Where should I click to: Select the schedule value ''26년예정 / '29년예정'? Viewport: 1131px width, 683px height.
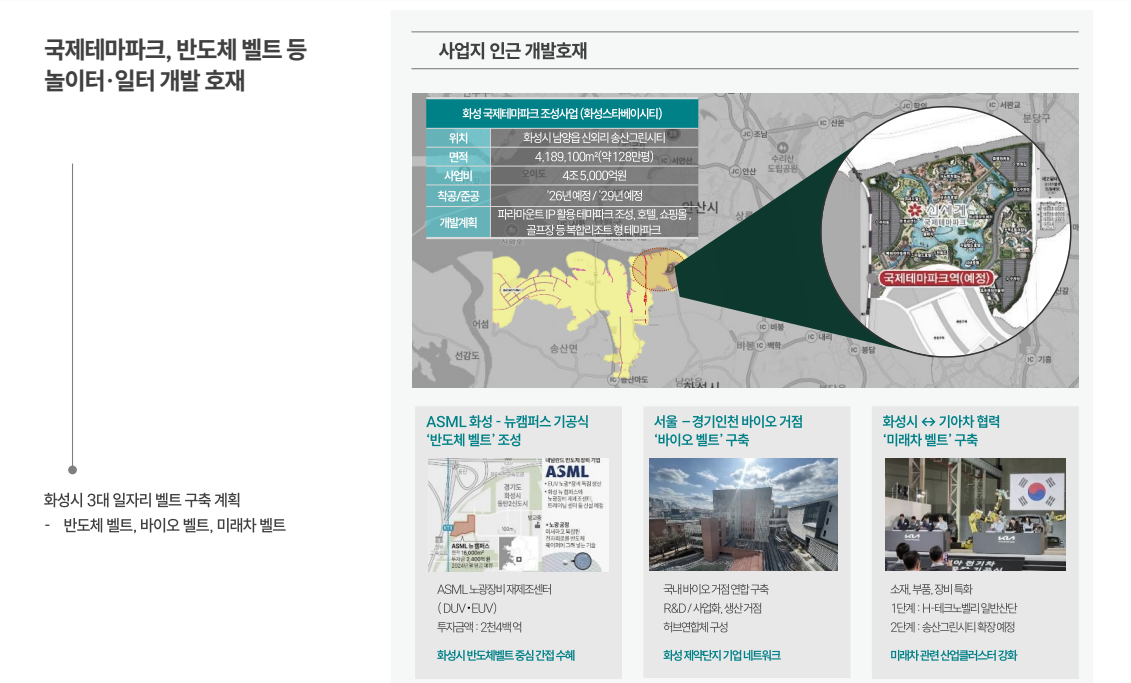pos(594,195)
